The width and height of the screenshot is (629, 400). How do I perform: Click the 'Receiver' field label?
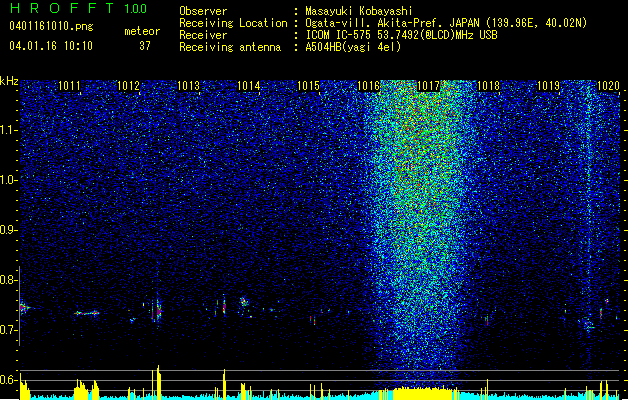click(x=203, y=35)
